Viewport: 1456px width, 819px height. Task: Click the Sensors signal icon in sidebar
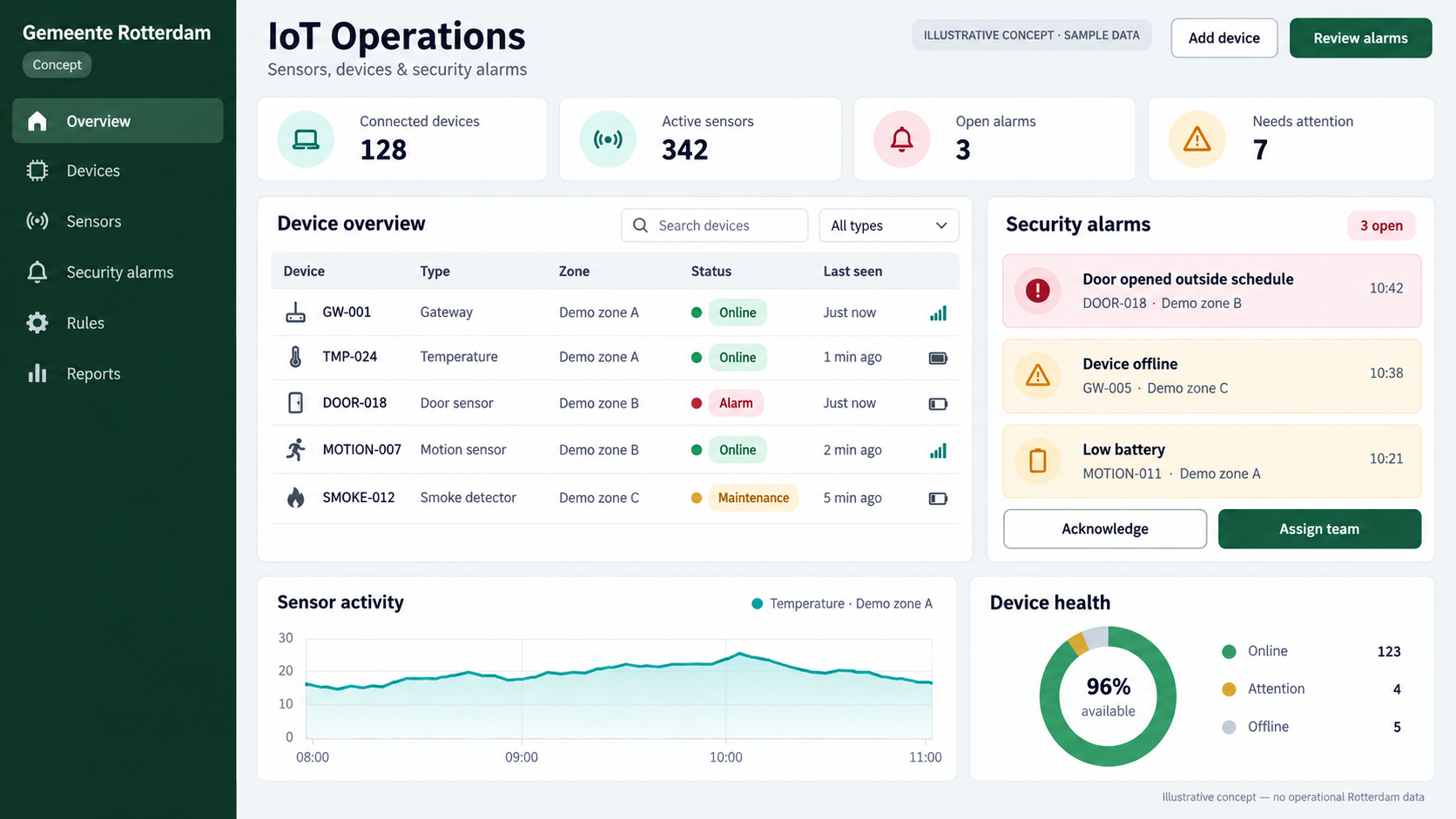(x=37, y=221)
